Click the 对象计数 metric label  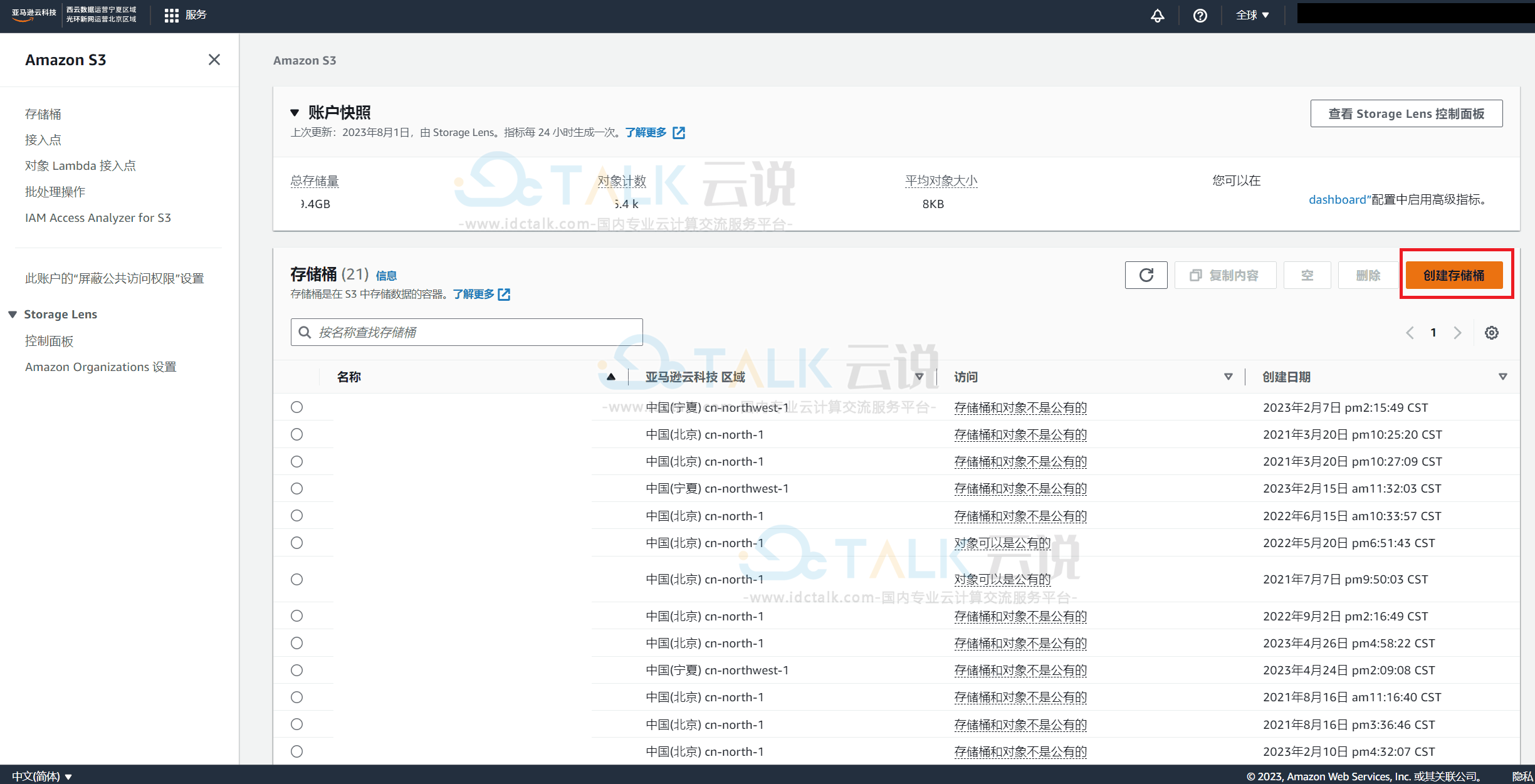coord(621,180)
